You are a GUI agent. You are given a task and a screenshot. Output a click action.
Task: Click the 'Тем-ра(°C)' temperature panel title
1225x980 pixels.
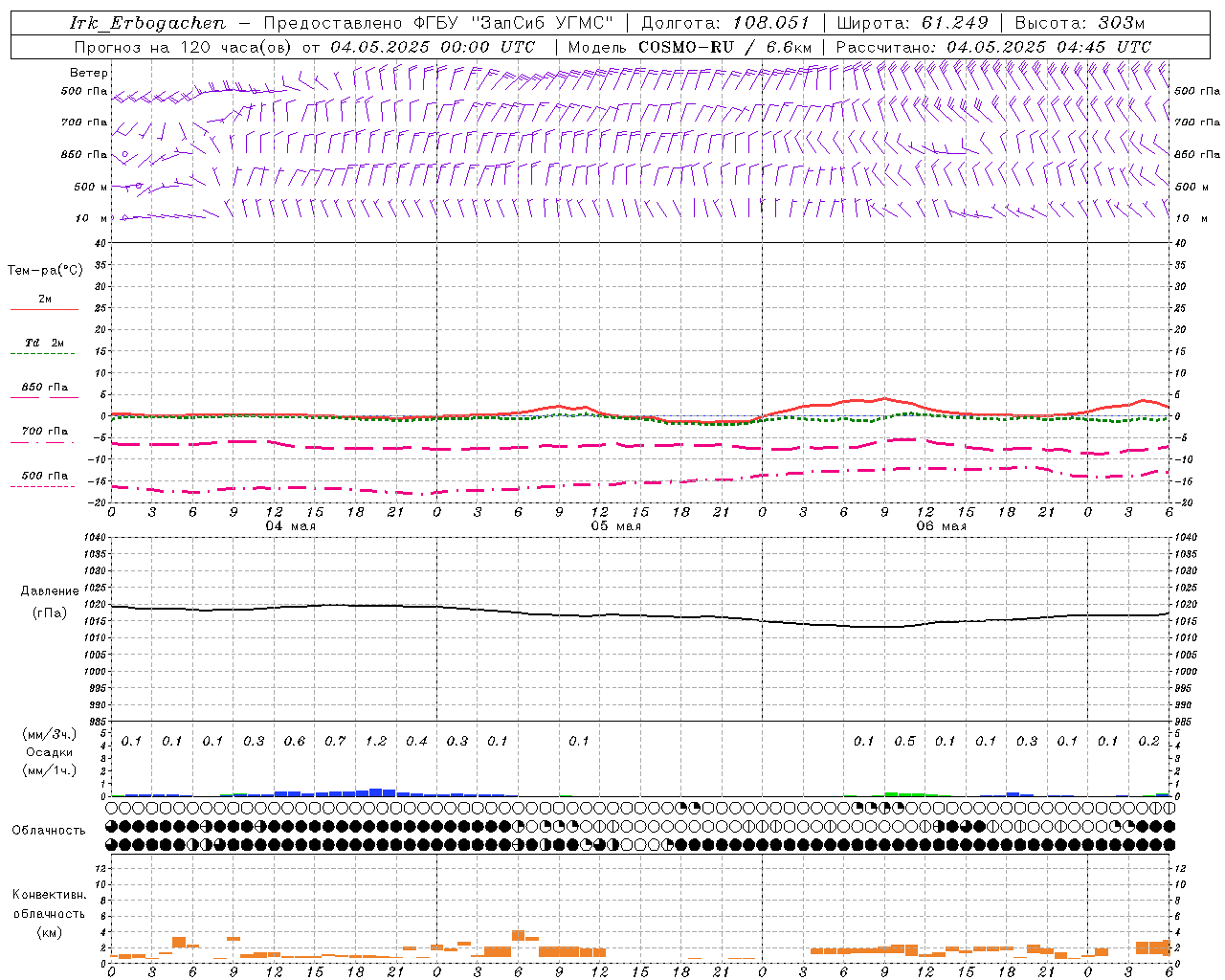(45, 271)
